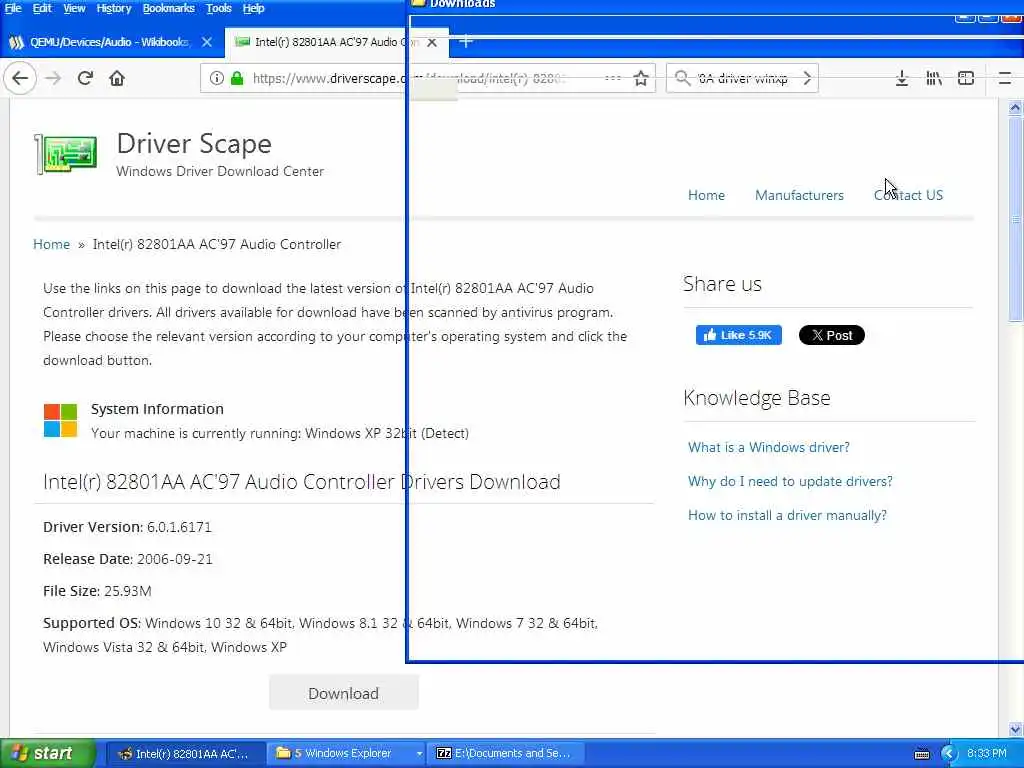
Task: Open the Library icon in toolbar
Action: (x=934, y=78)
